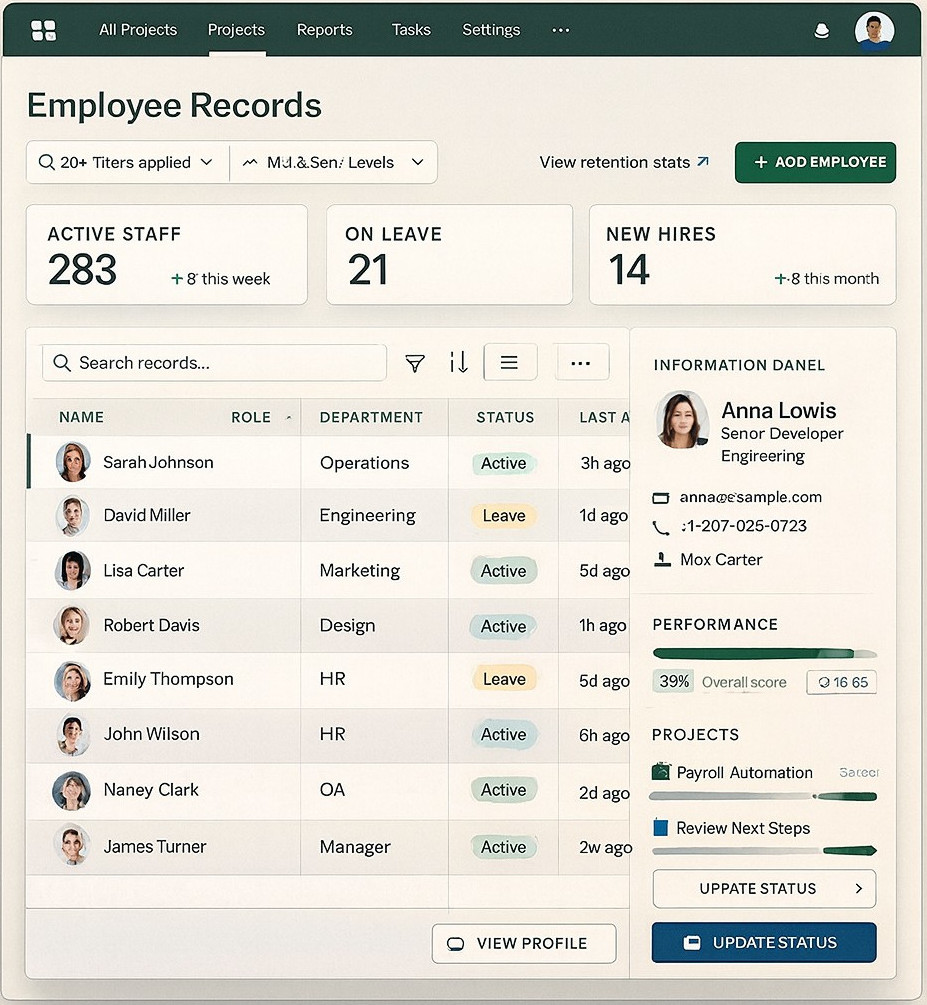Click the sort arrows icon next to the filter
This screenshot has height=1005, width=927.
click(458, 362)
